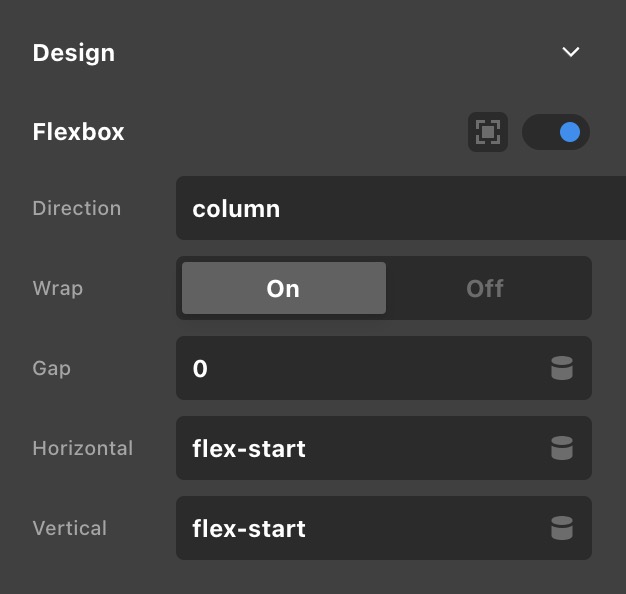Collapse the Design section chevron
Screen dimensions: 626x594
pos(571,52)
